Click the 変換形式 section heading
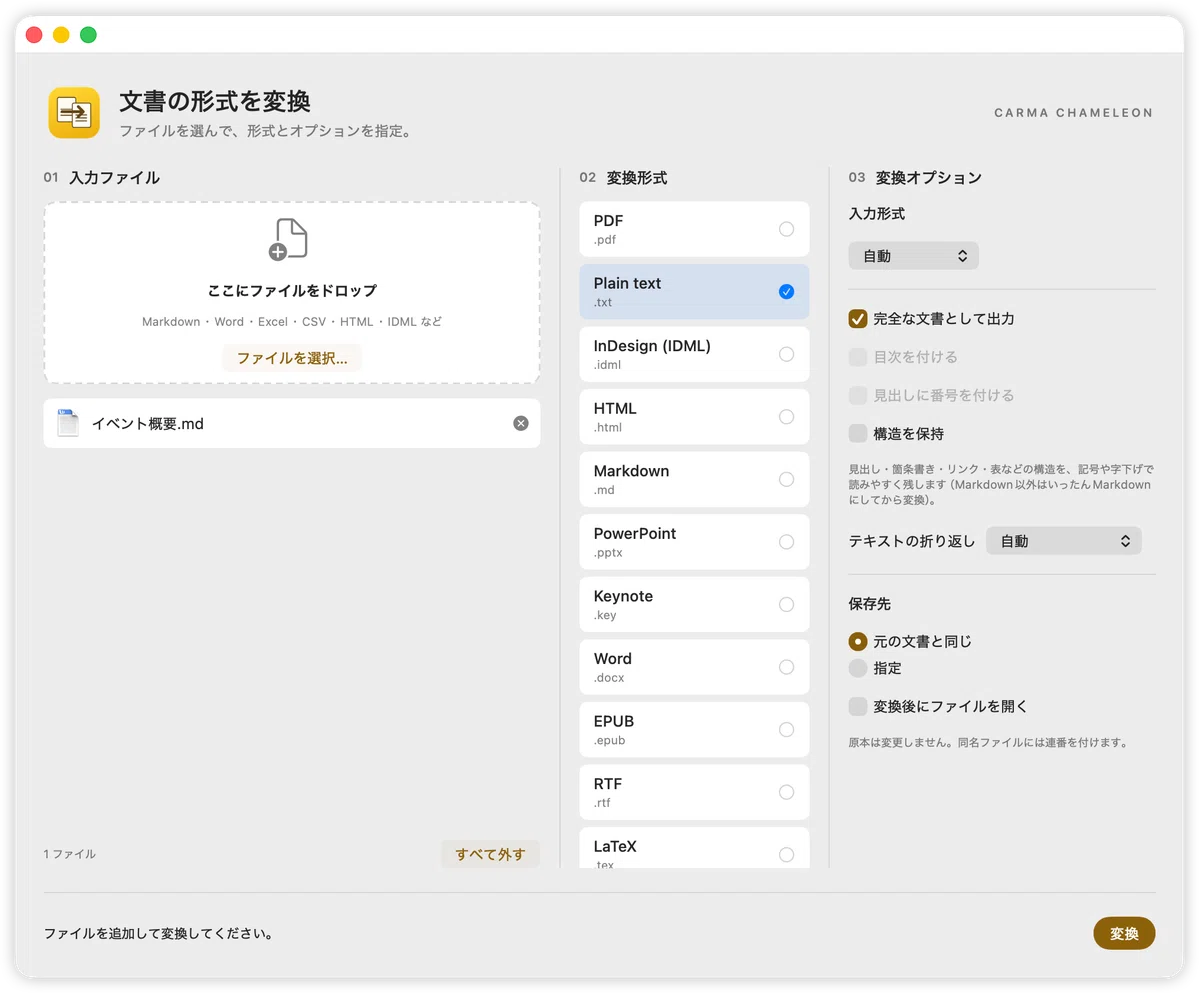The image size is (1200, 994). click(x=637, y=177)
